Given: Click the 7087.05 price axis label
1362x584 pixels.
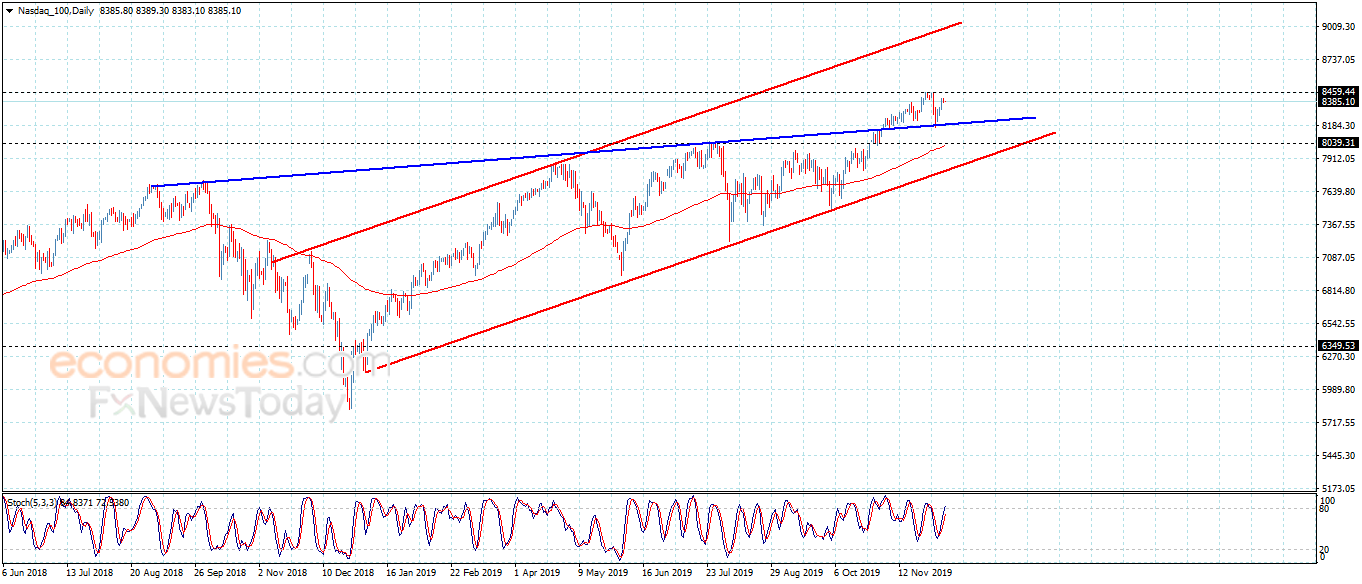Looking at the screenshot, I should click(1337, 258).
